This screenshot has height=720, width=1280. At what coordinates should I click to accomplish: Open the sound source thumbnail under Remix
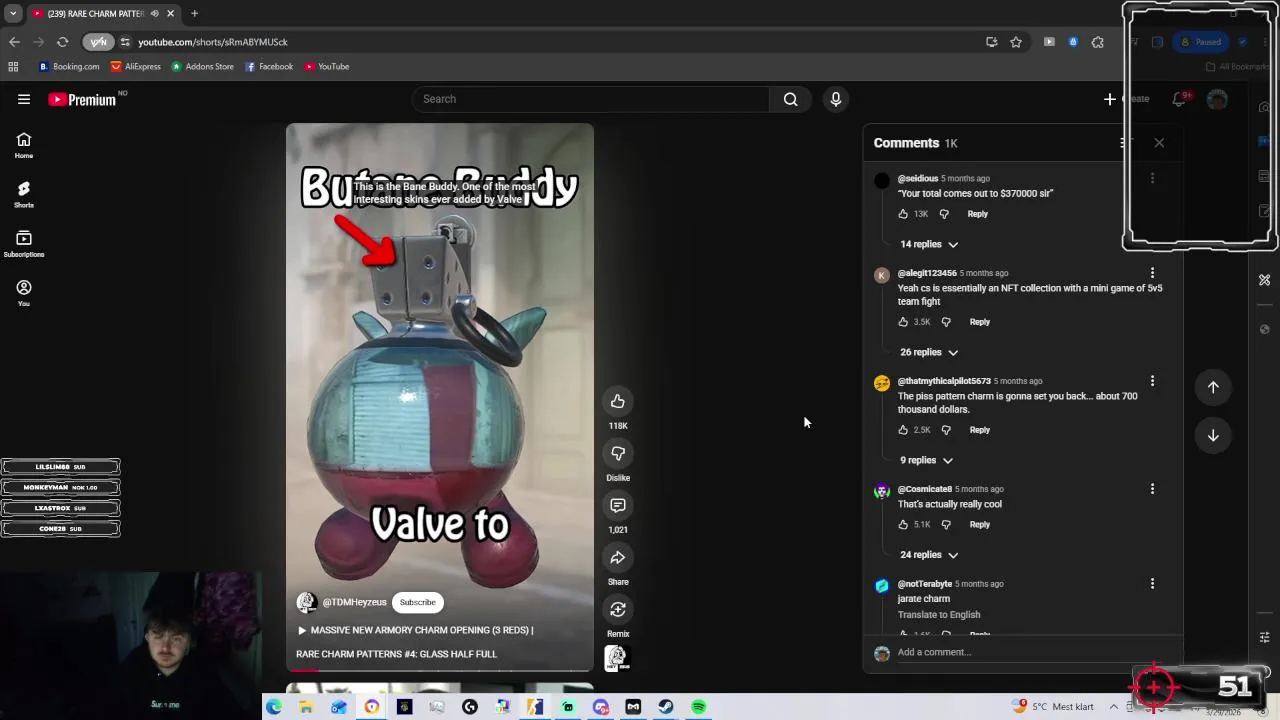(616, 658)
